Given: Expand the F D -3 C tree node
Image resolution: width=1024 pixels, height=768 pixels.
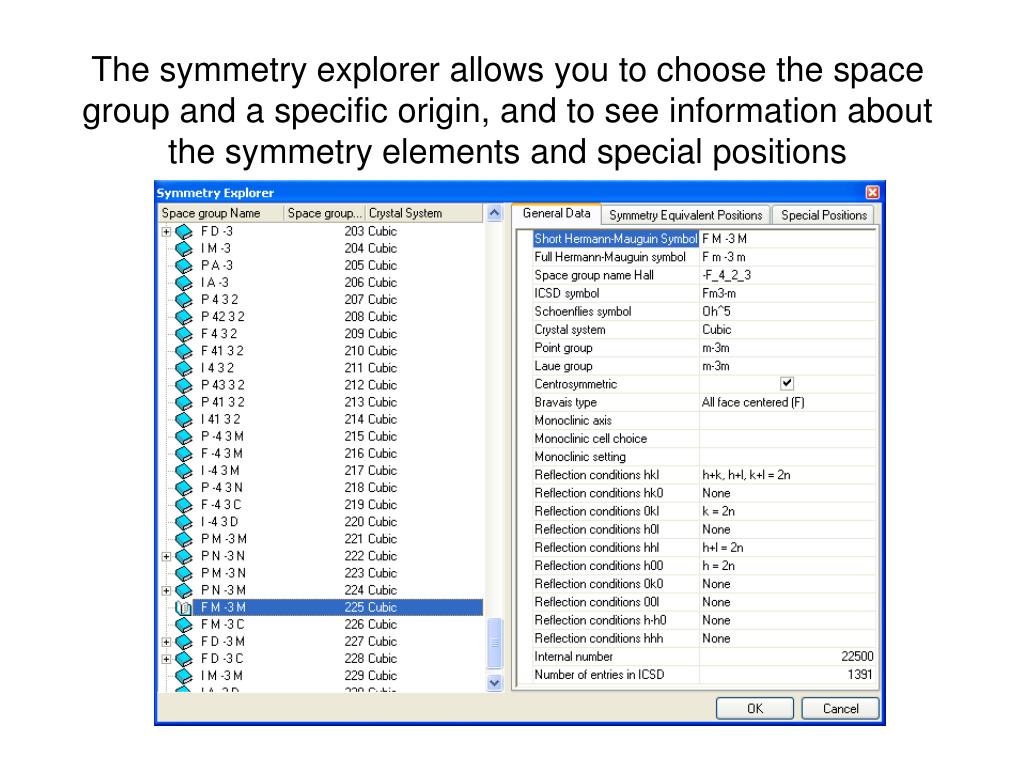Looking at the screenshot, I should (167, 659).
